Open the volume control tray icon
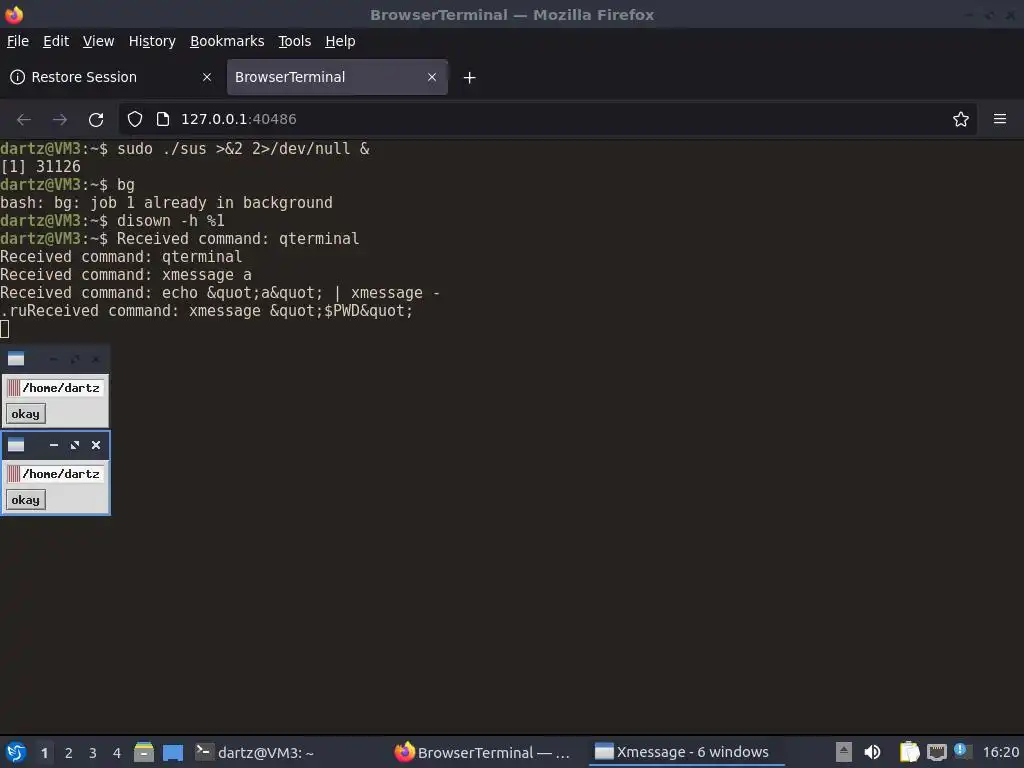Image resolution: width=1024 pixels, height=768 pixels. [872, 752]
